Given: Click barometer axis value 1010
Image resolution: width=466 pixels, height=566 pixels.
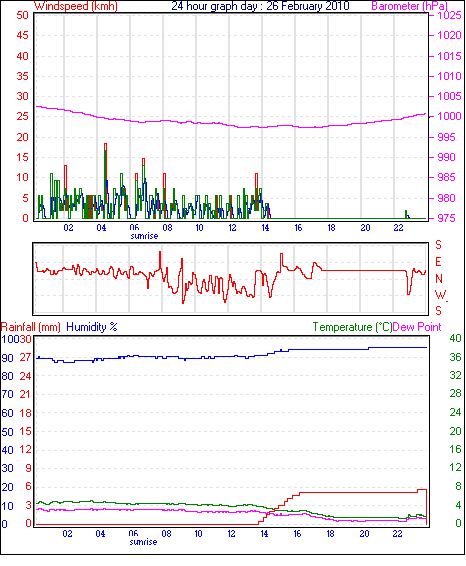Looking at the screenshot, I should coord(449,76).
